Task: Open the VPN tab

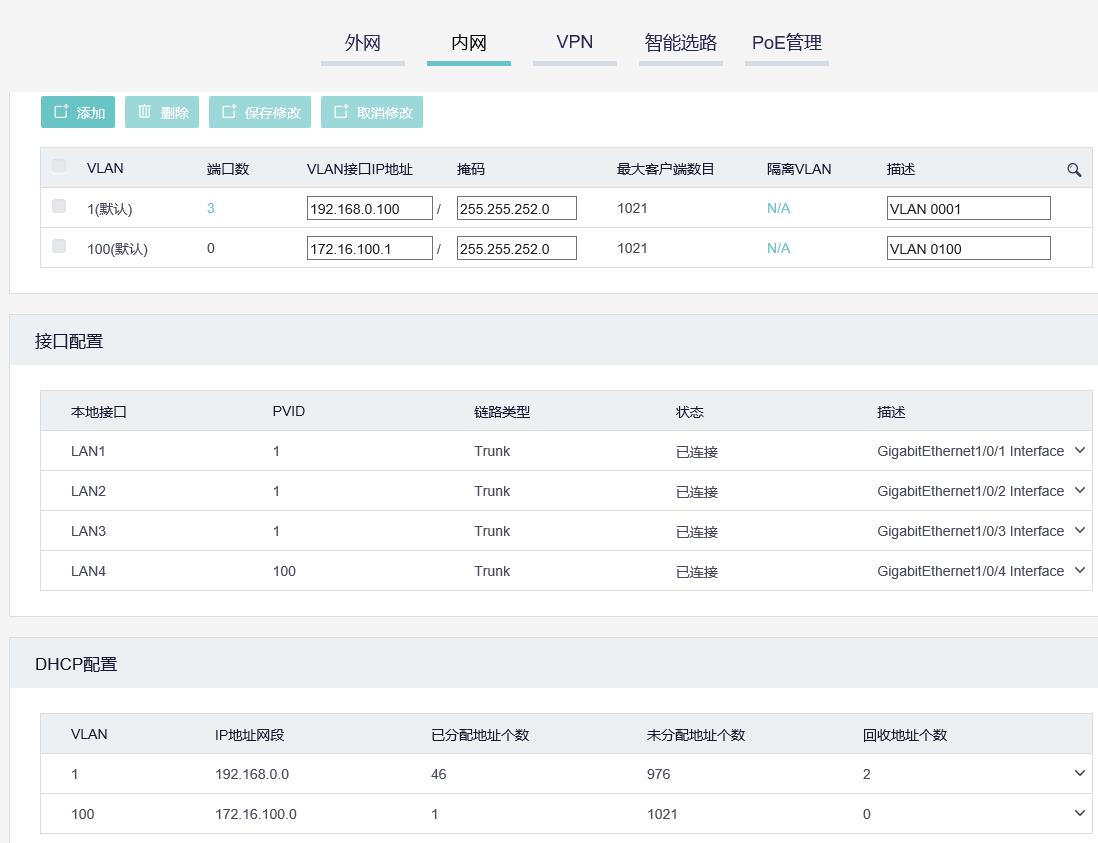Action: pos(575,43)
